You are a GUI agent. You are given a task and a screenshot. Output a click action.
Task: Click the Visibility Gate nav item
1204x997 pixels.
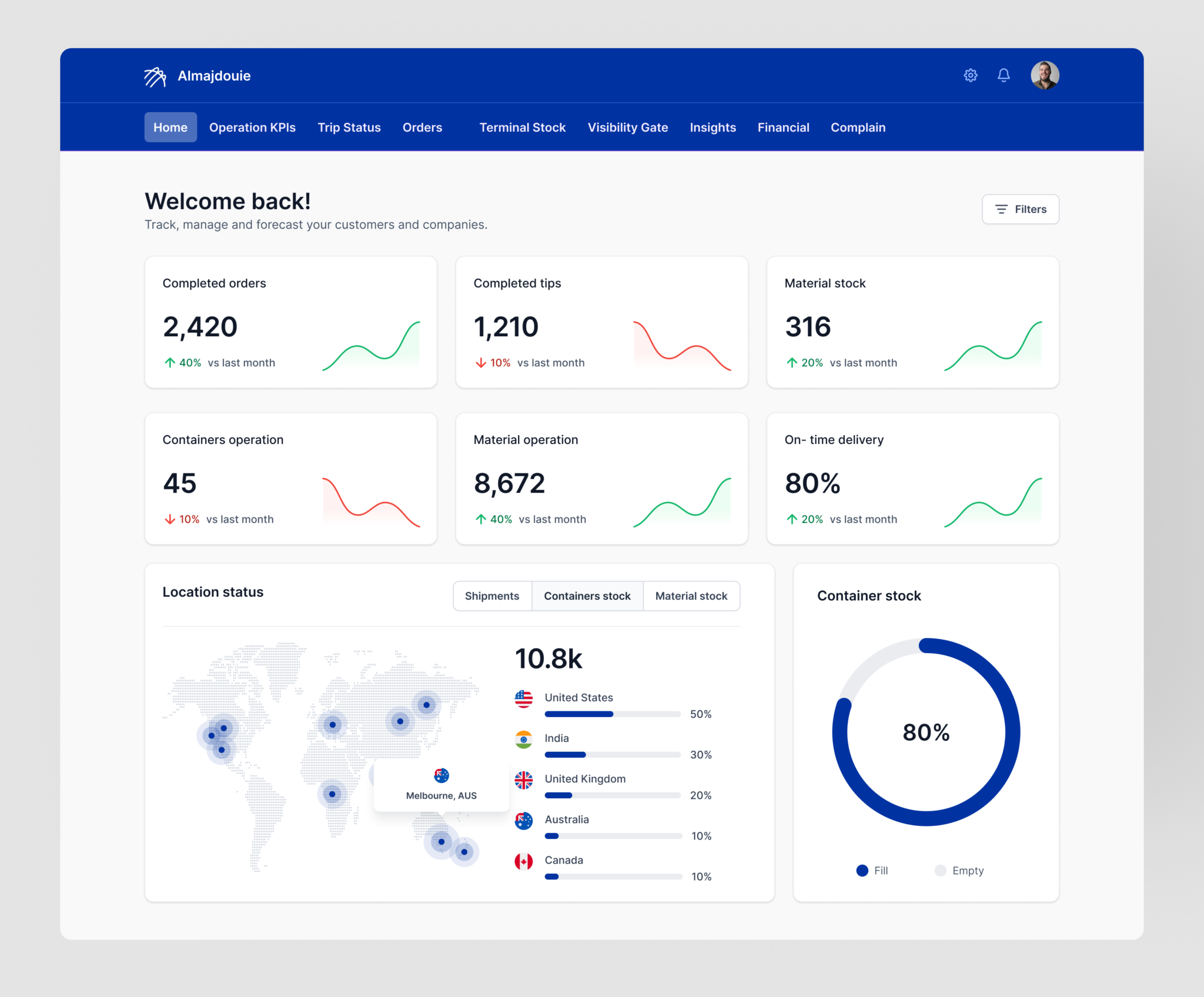tap(627, 127)
